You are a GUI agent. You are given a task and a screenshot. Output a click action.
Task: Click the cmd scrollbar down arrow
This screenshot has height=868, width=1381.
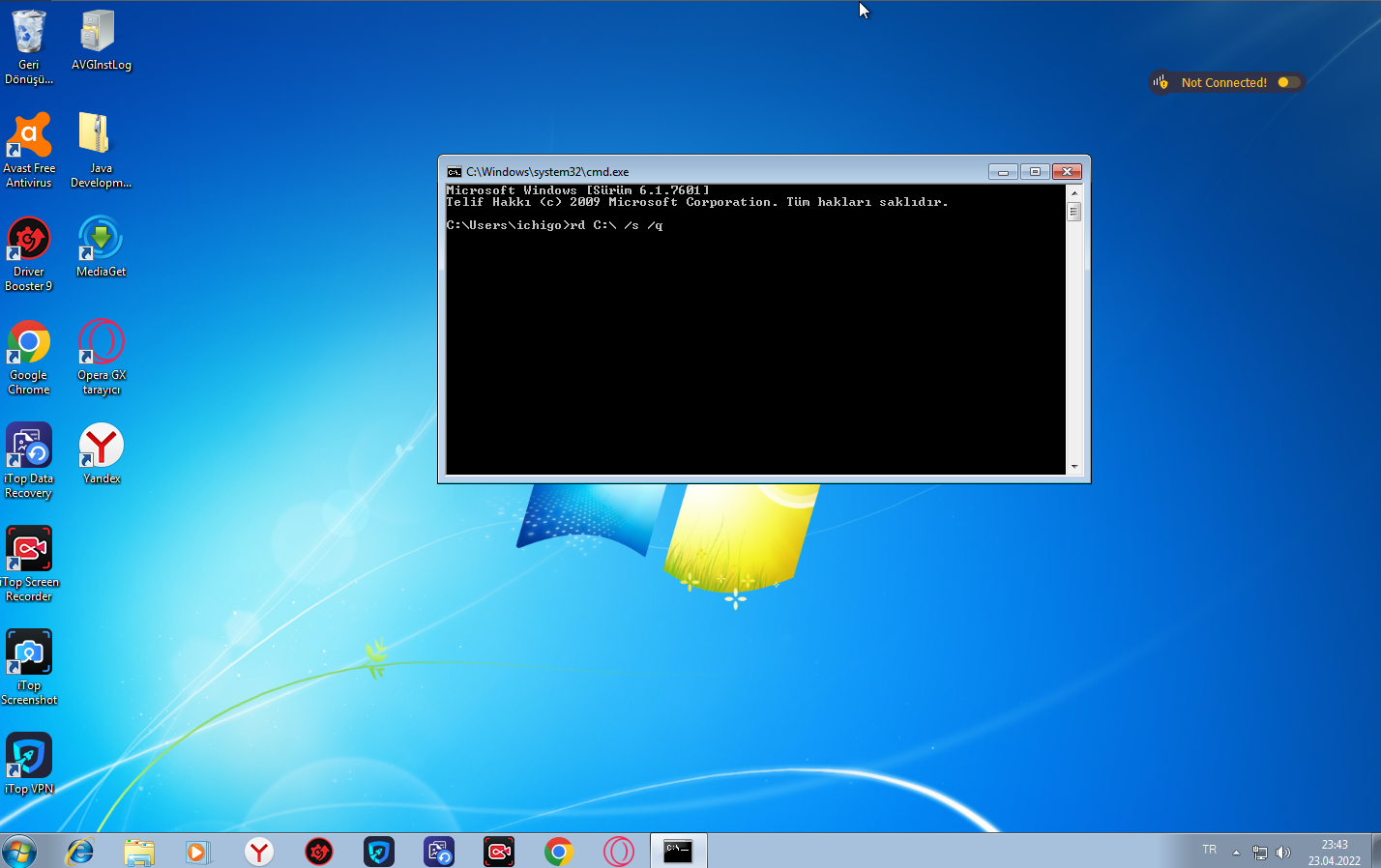pyautogui.click(x=1073, y=467)
